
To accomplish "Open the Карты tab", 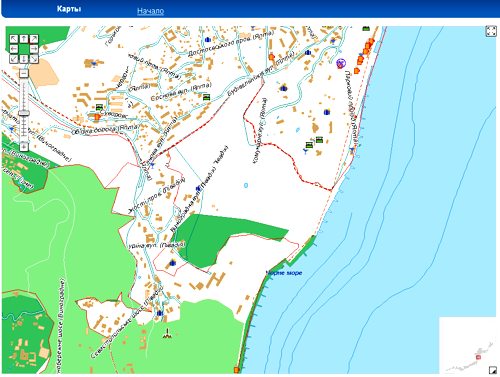I will click(69, 9).
